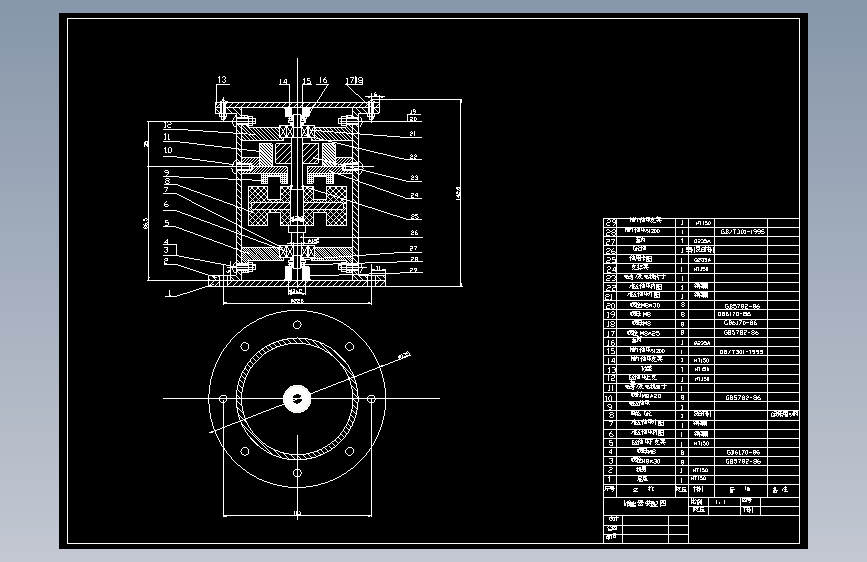Image resolution: width=867 pixels, height=562 pixels.
Task: Select balloon label 5 on left leaders
Action: tap(166, 223)
